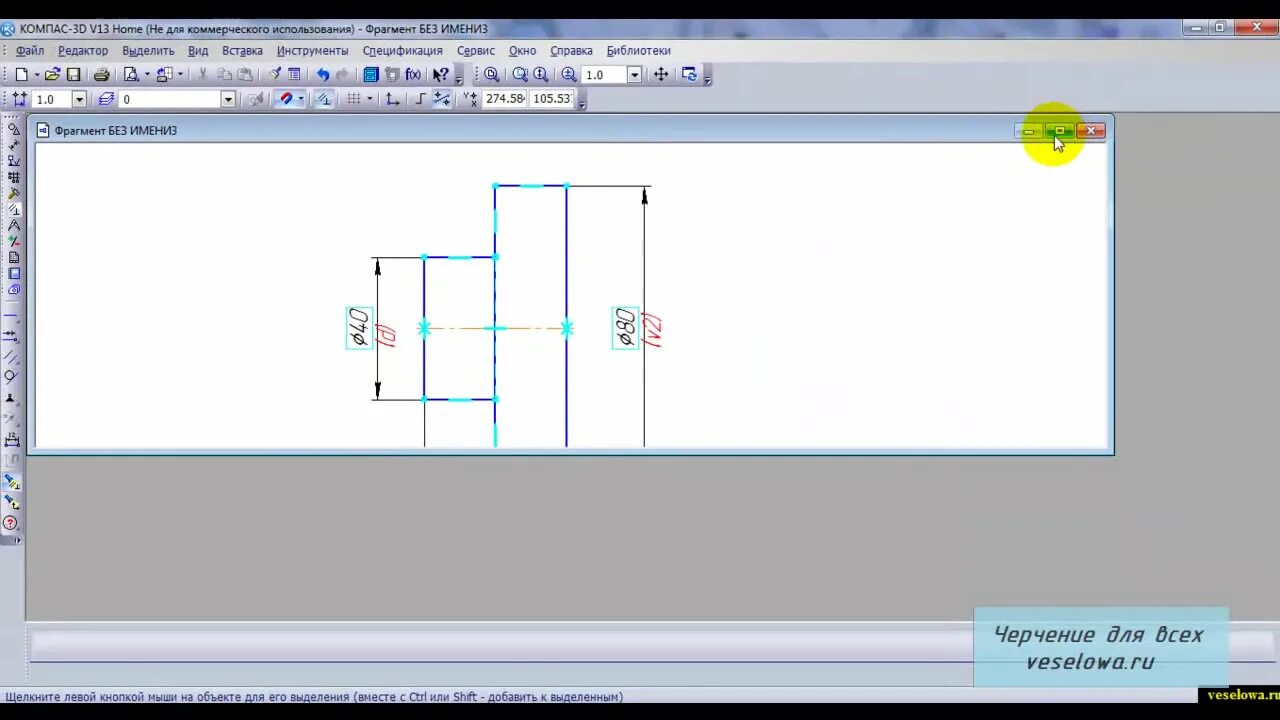Screen dimensions: 1280x720
Task: Choose the tangent circle tool in left toolbar
Action: 12,377
